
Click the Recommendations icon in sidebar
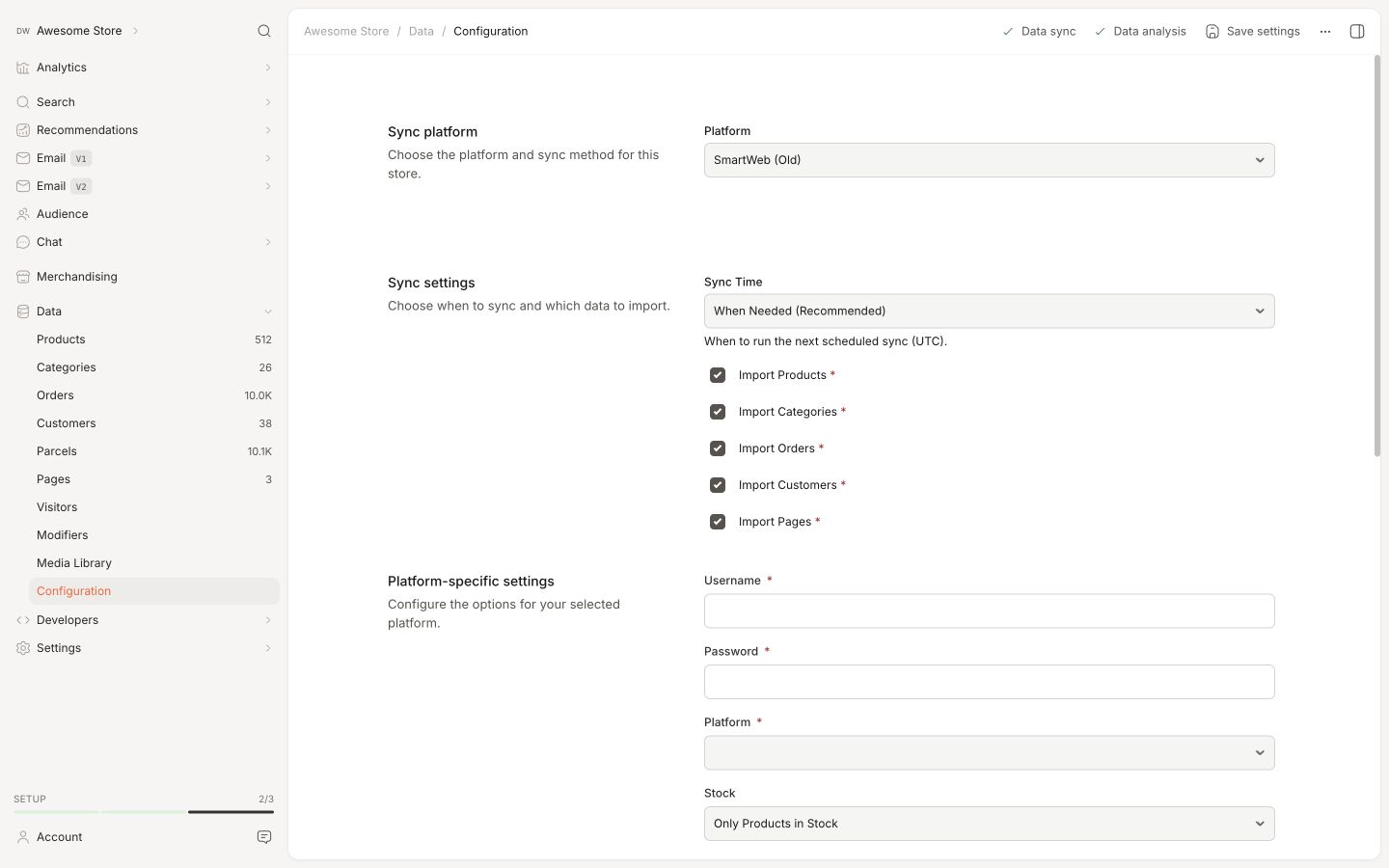(x=23, y=130)
